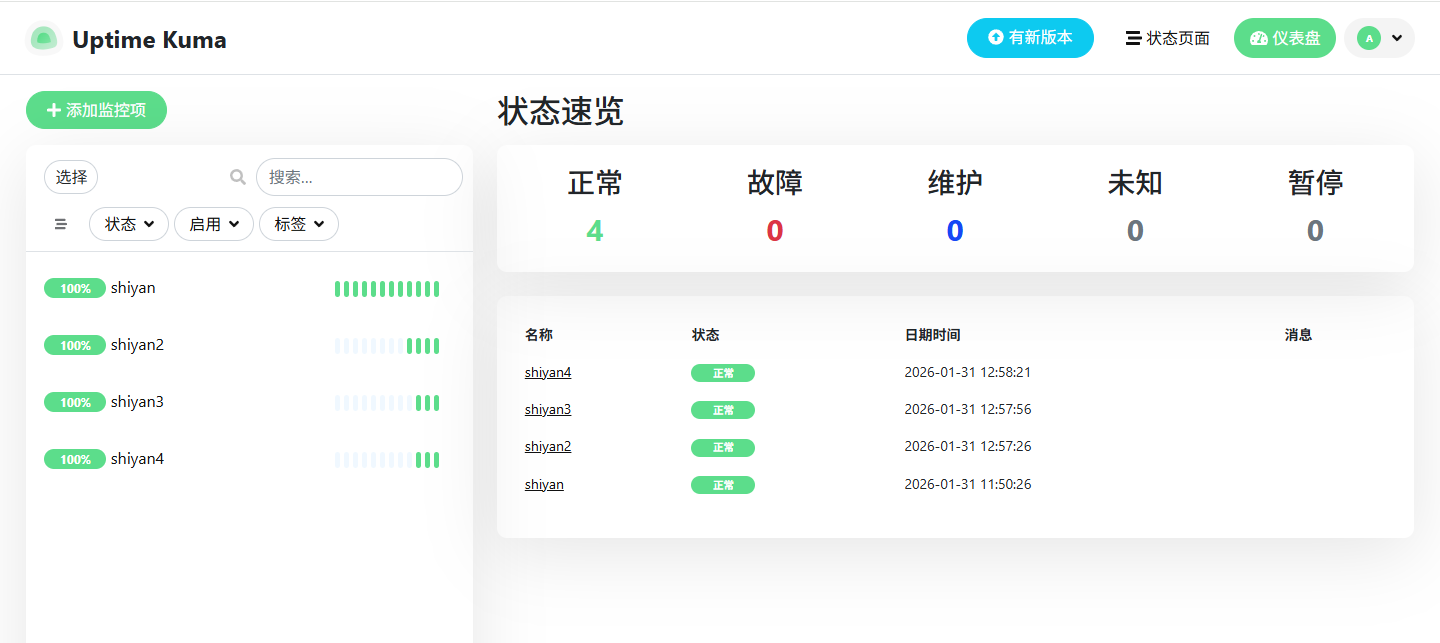
Task: Click the shiyan heartbeat bar
Action: pyautogui.click(x=387, y=289)
